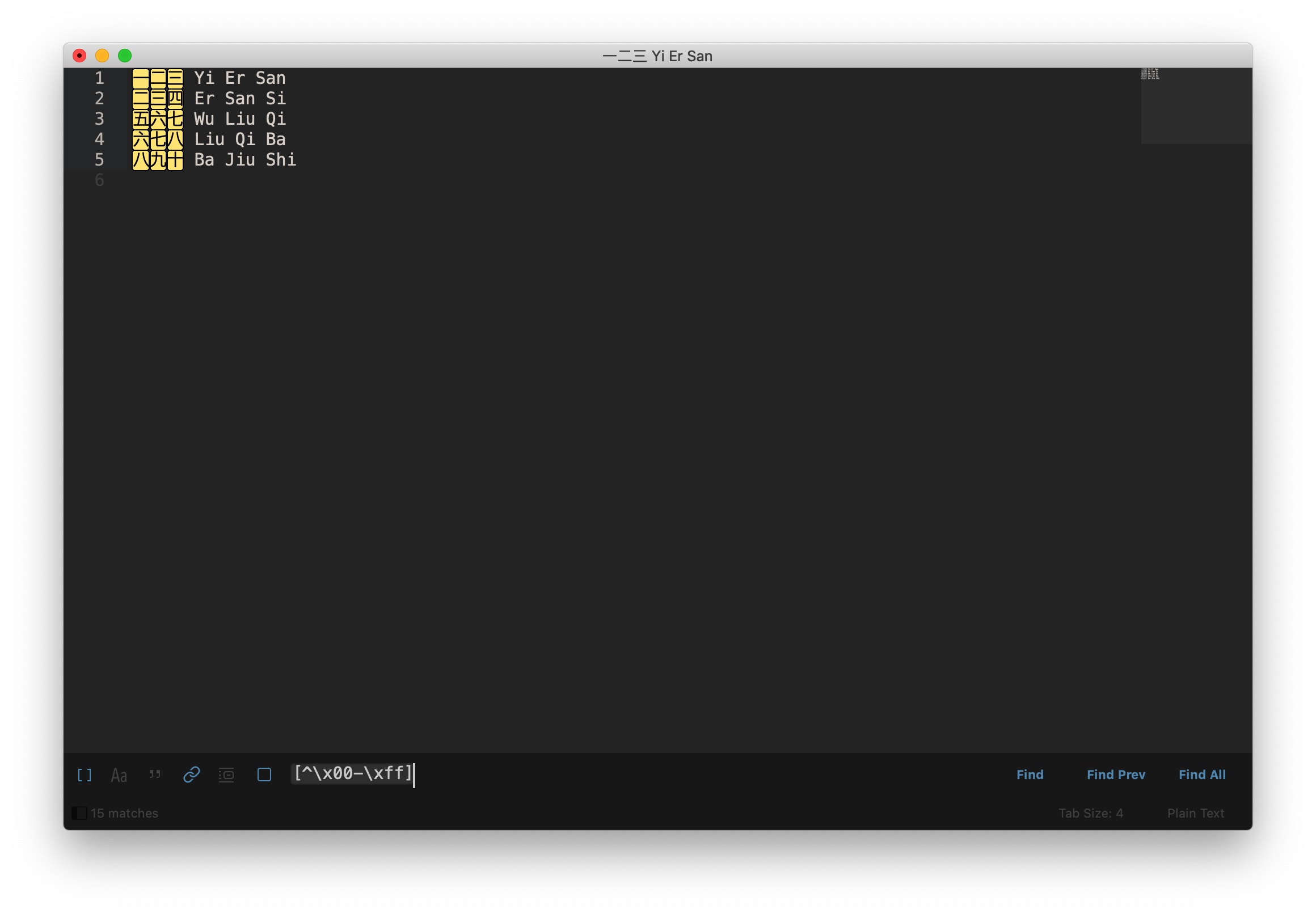Click Find All button
The width and height of the screenshot is (1316, 914).
(x=1201, y=775)
